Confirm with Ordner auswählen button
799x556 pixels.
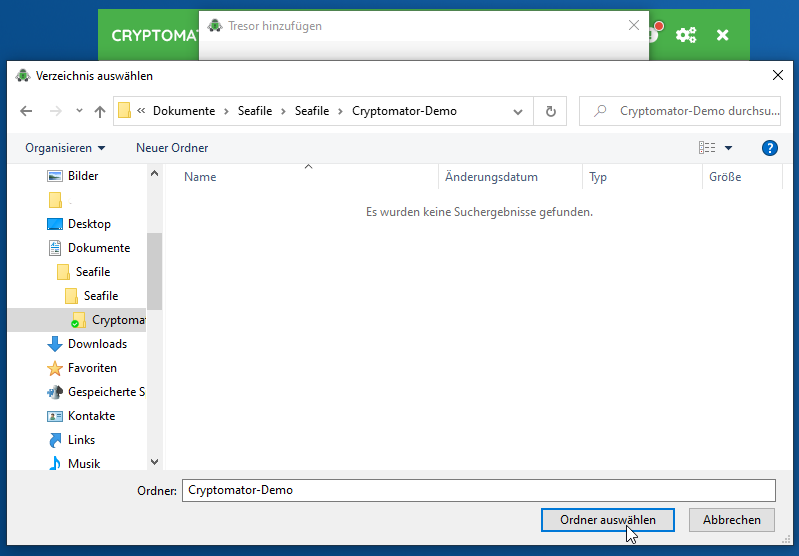607,520
